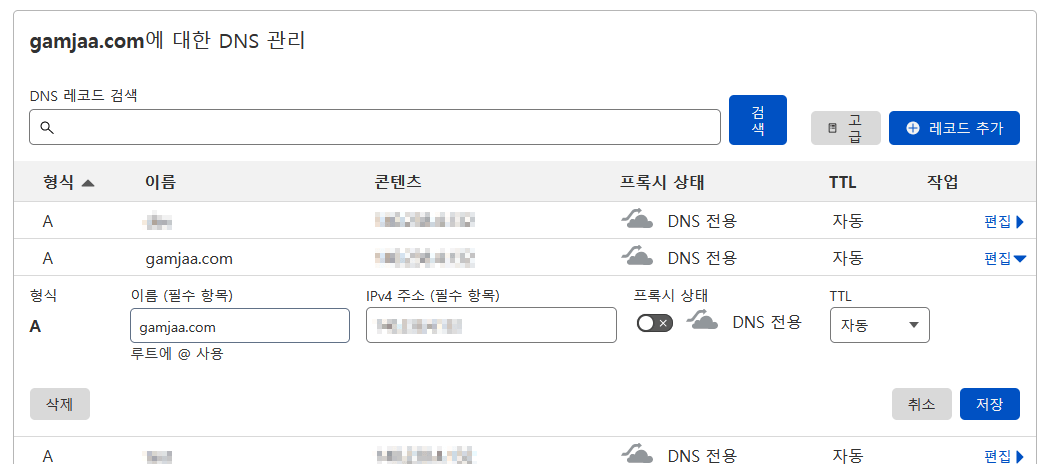Click the plus icon on 레코드 추가
1045x464 pixels.
912,128
